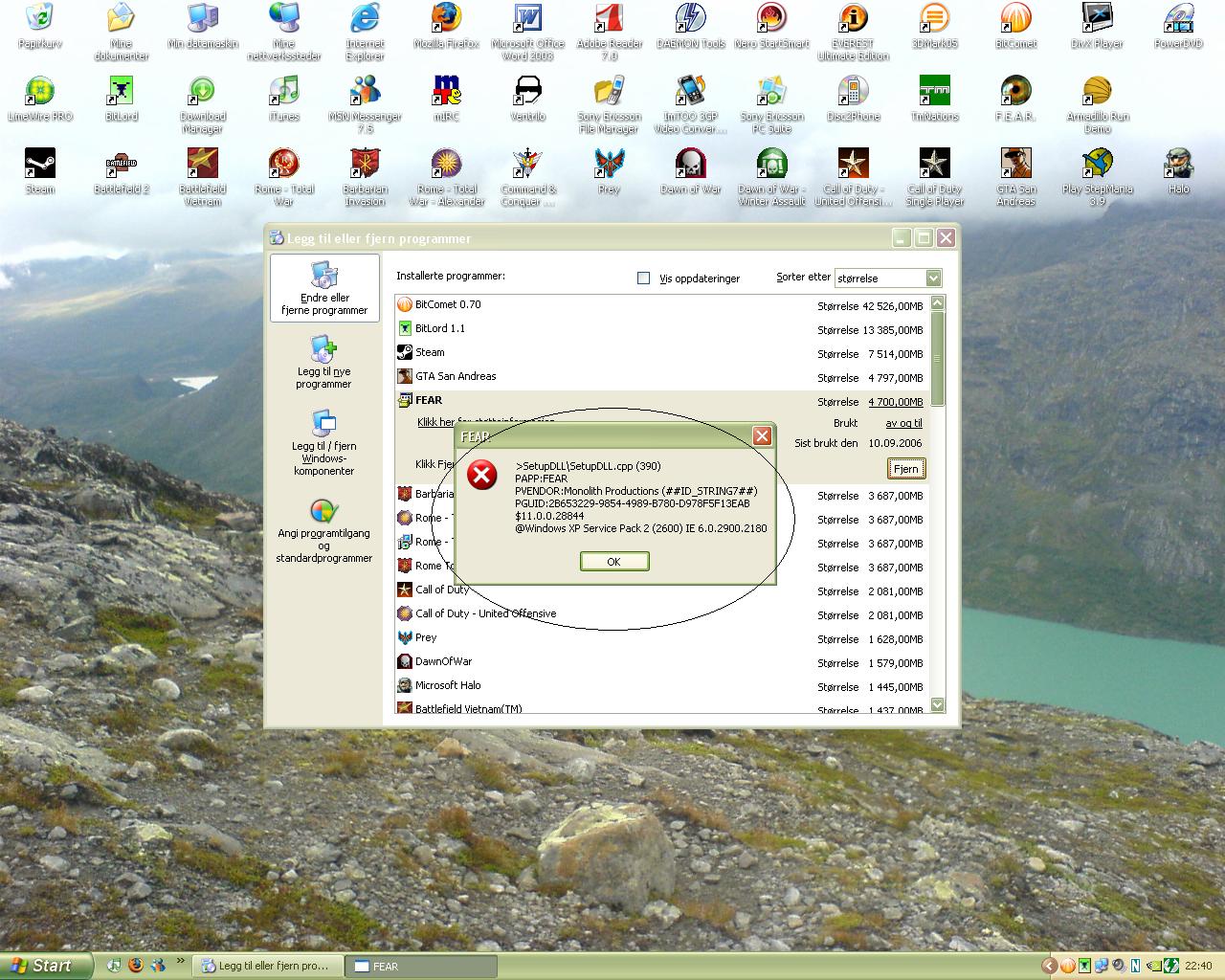This screenshot has height=980, width=1225.
Task: Launch 3DMark05 desktop icon
Action: coord(934,27)
